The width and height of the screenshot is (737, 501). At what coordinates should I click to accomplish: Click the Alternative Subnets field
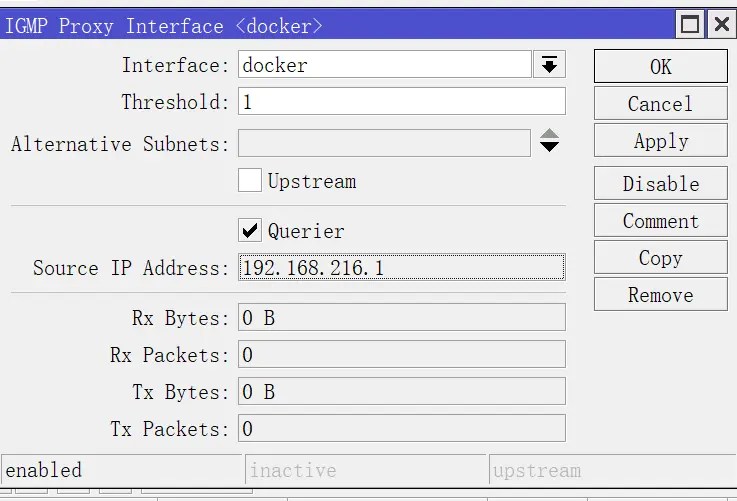pos(384,143)
